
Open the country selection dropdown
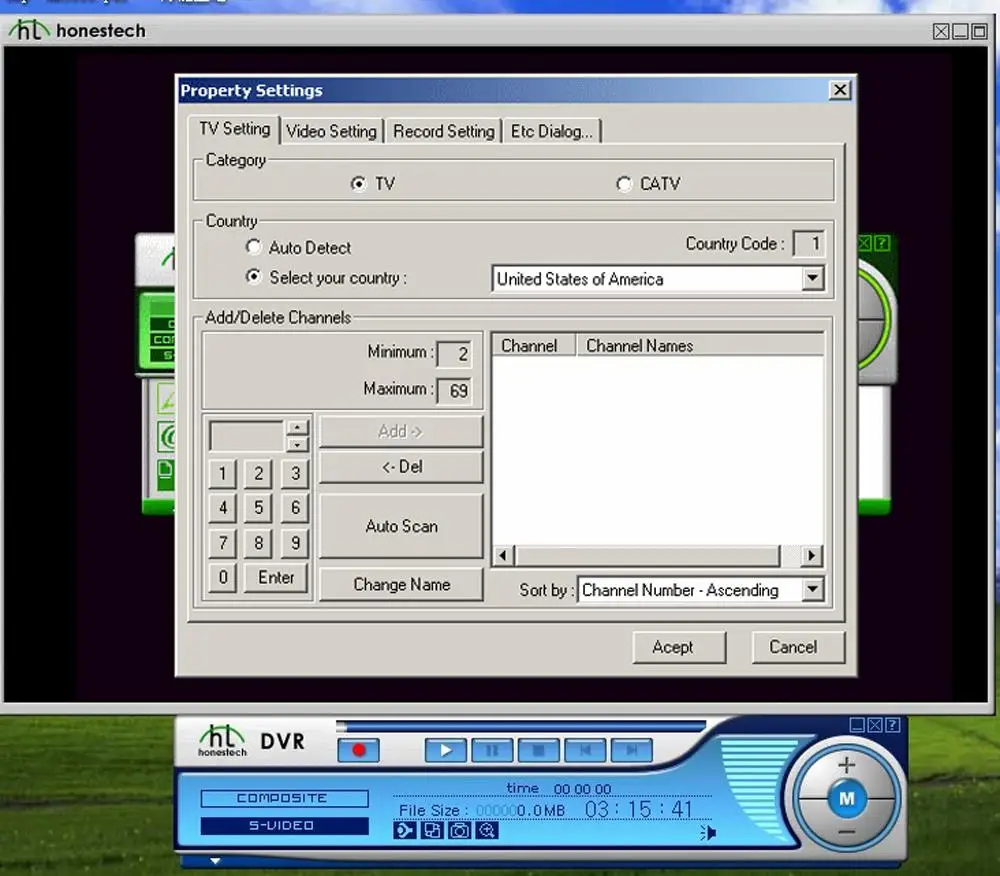812,279
